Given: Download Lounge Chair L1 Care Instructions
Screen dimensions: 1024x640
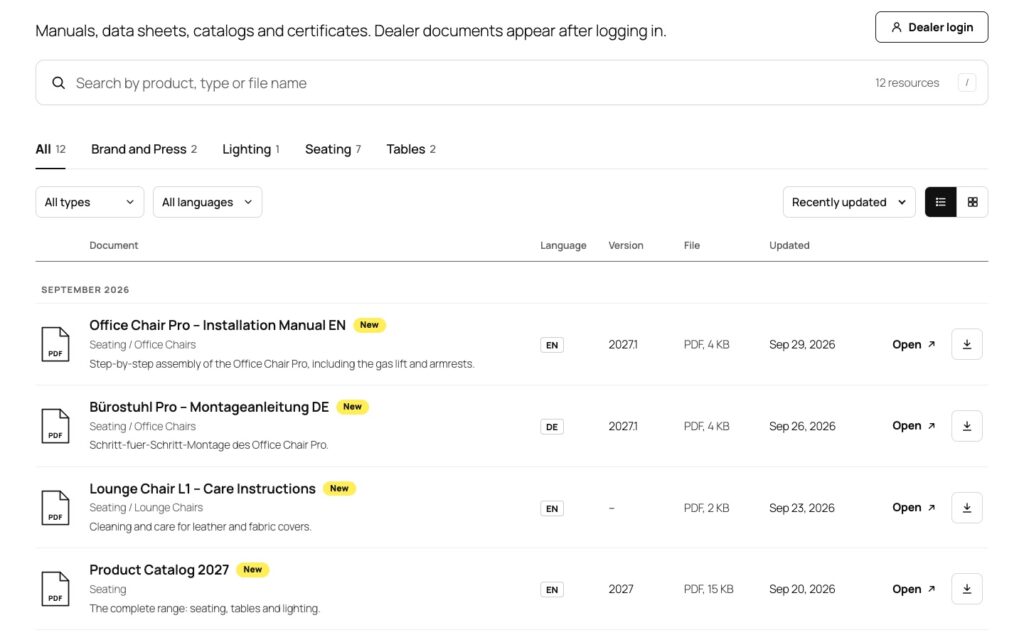Looking at the screenshot, I should coord(967,507).
